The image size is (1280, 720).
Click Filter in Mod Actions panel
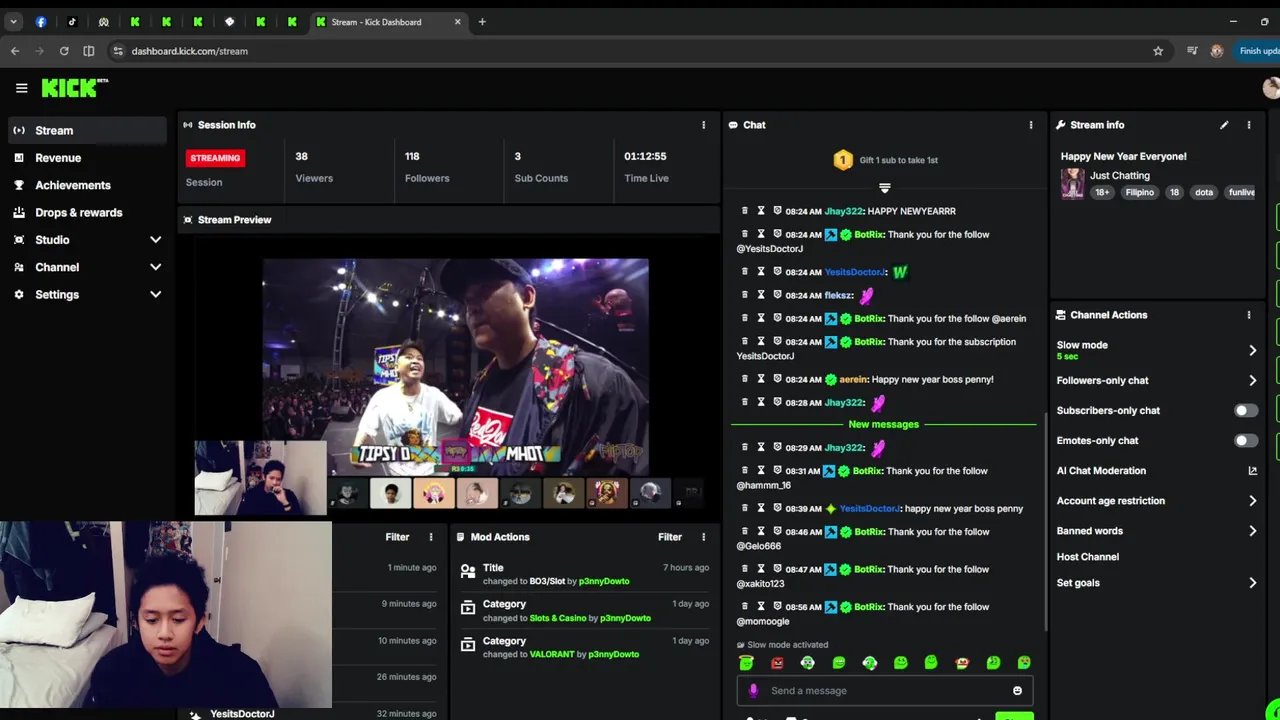tap(670, 537)
